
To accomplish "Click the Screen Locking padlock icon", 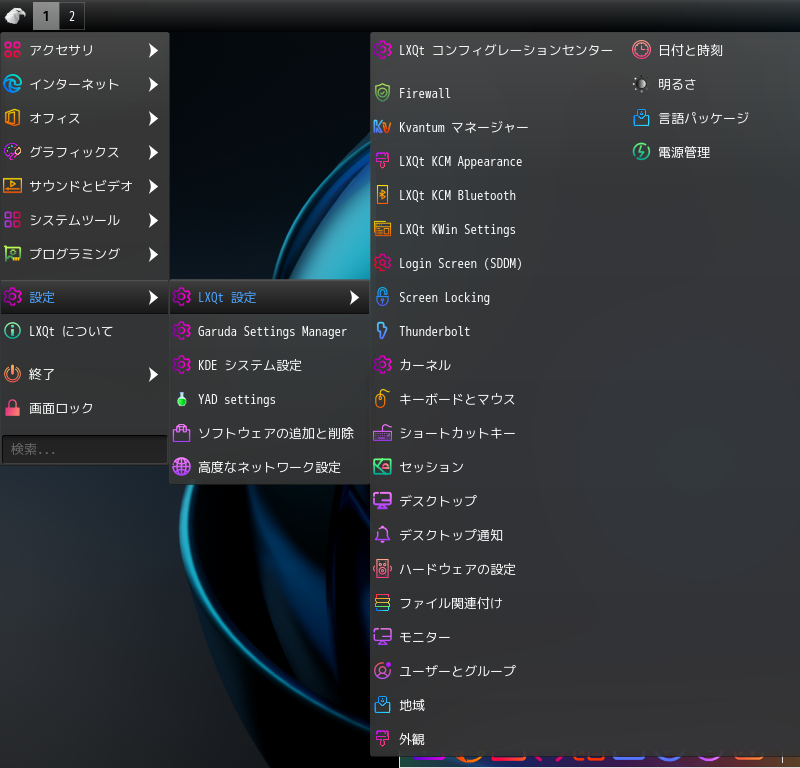I will pos(382,297).
